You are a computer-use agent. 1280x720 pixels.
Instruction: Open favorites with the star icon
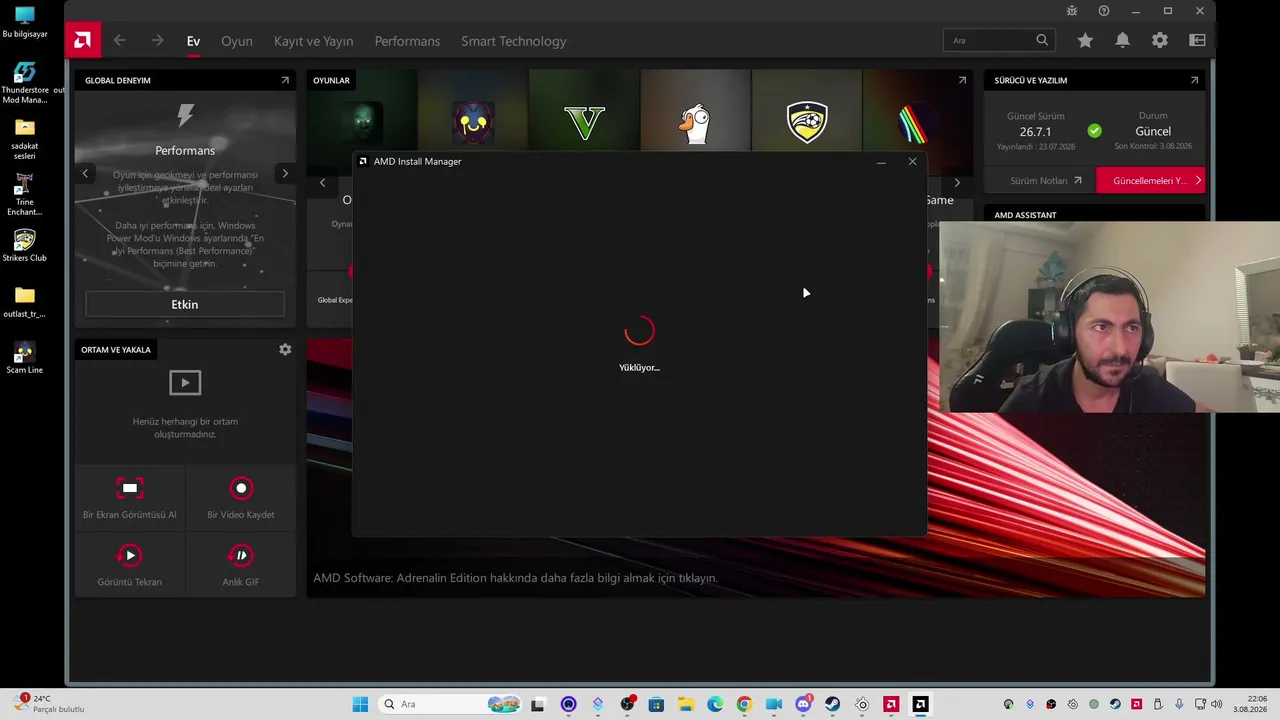(x=1085, y=41)
